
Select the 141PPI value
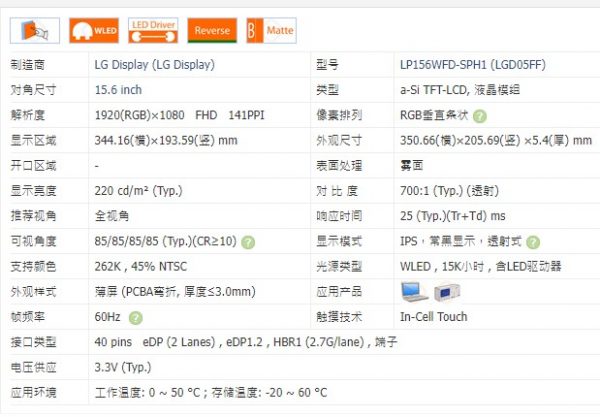pos(246,115)
